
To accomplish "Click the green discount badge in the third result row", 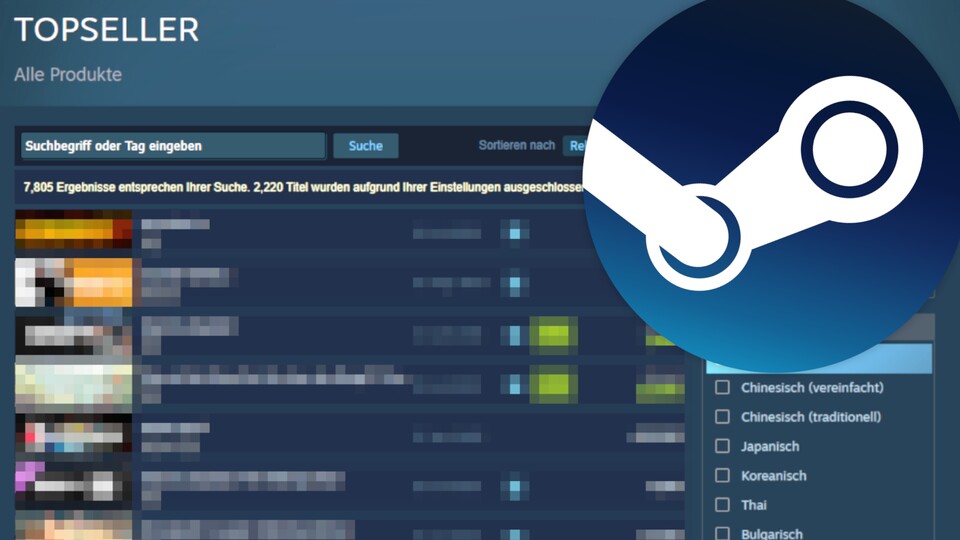I will coord(554,335).
